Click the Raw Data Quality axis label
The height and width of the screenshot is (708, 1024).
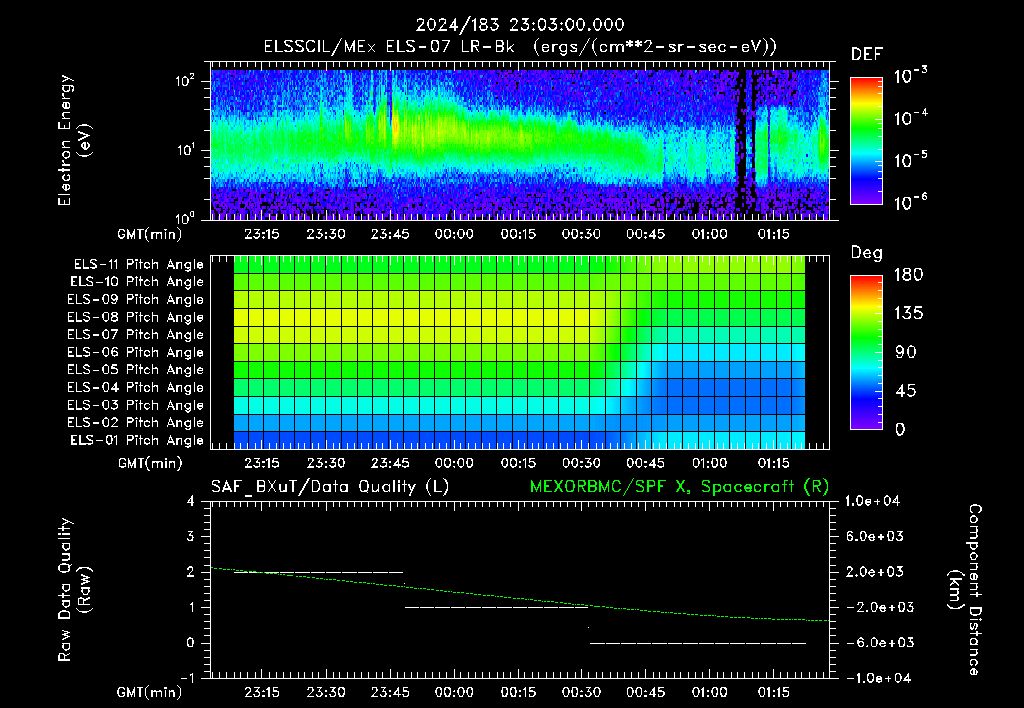click(74, 590)
